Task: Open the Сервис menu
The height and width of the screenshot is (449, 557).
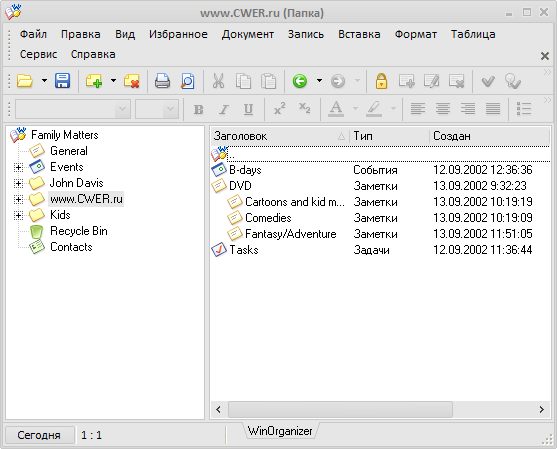Action: (x=38, y=54)
